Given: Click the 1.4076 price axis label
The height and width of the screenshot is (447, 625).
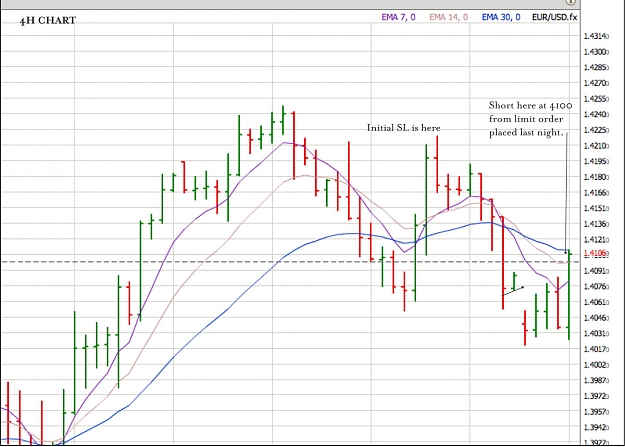Looking at the screenshot, I should point(596,286).
